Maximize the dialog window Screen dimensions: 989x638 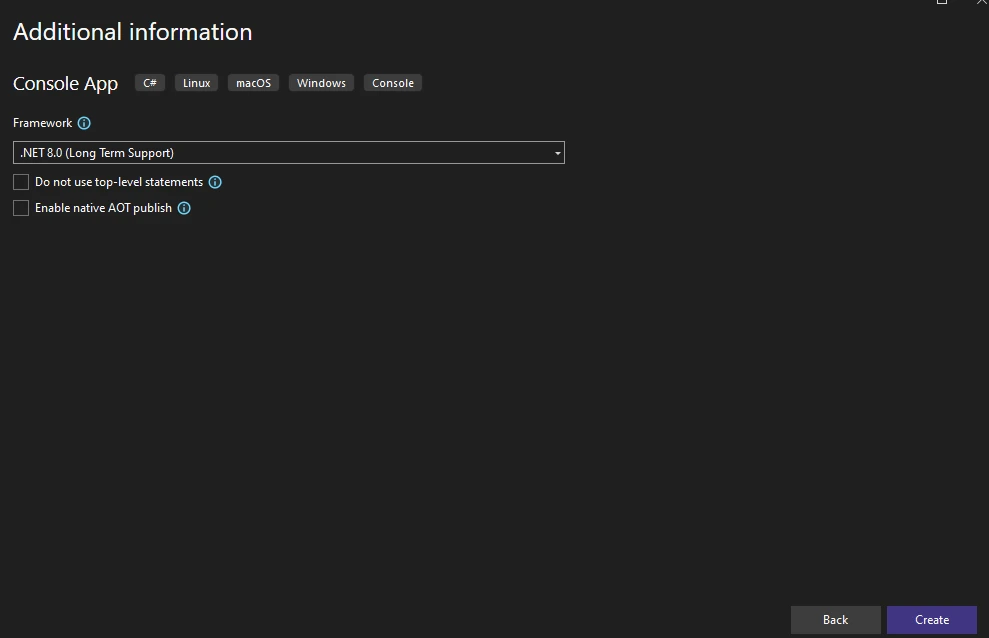(x=942, y=2)
